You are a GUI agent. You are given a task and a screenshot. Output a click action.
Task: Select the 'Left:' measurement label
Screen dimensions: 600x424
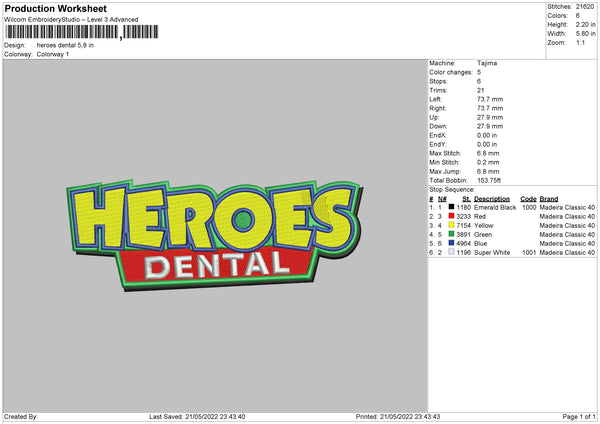pos(435,99)
